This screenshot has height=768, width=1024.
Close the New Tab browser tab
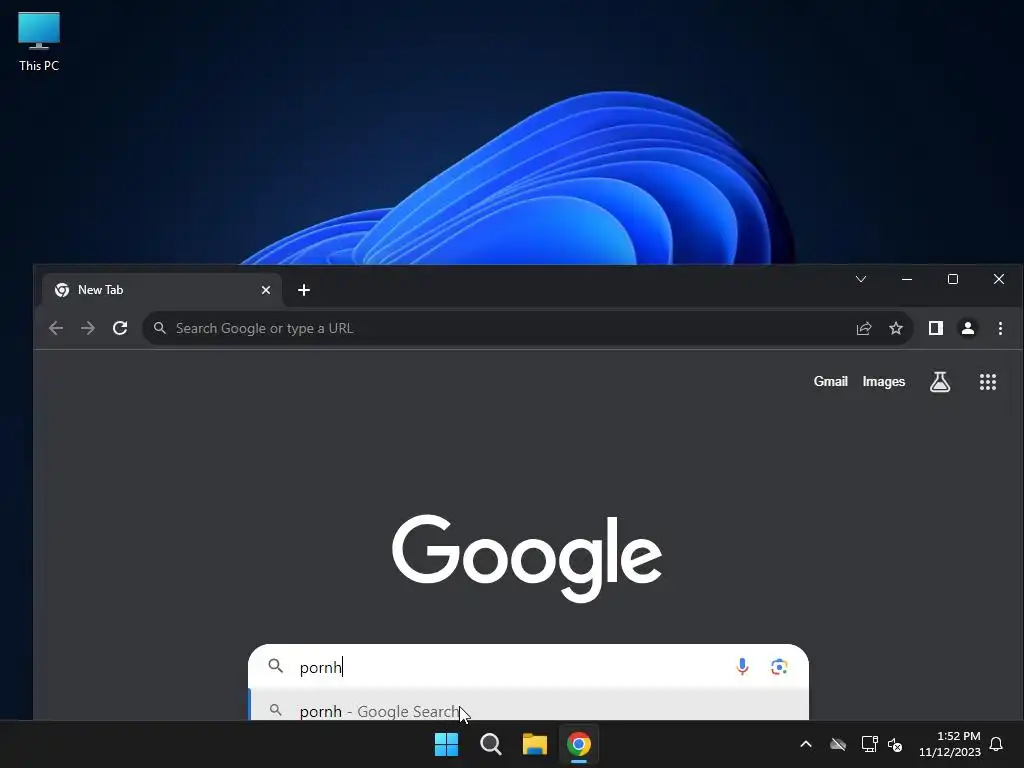click(266, 290)
